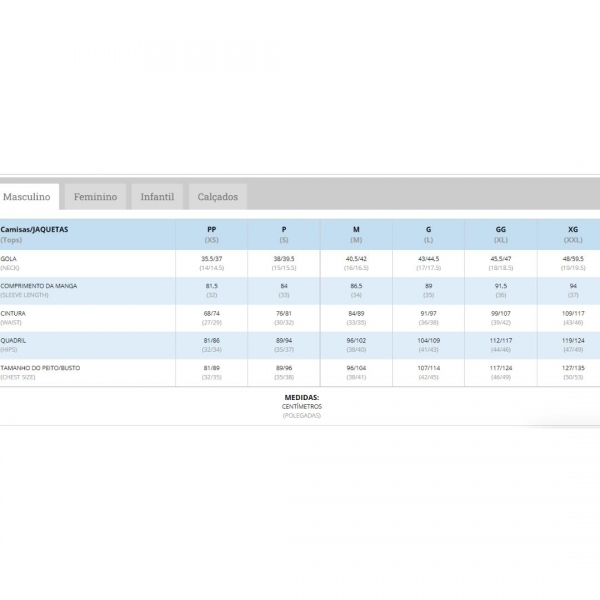Image resolution: width=600 pixels, height=600 pixels.
Task: Click the G size waist cell 91/97
Action: pos(429,313)
